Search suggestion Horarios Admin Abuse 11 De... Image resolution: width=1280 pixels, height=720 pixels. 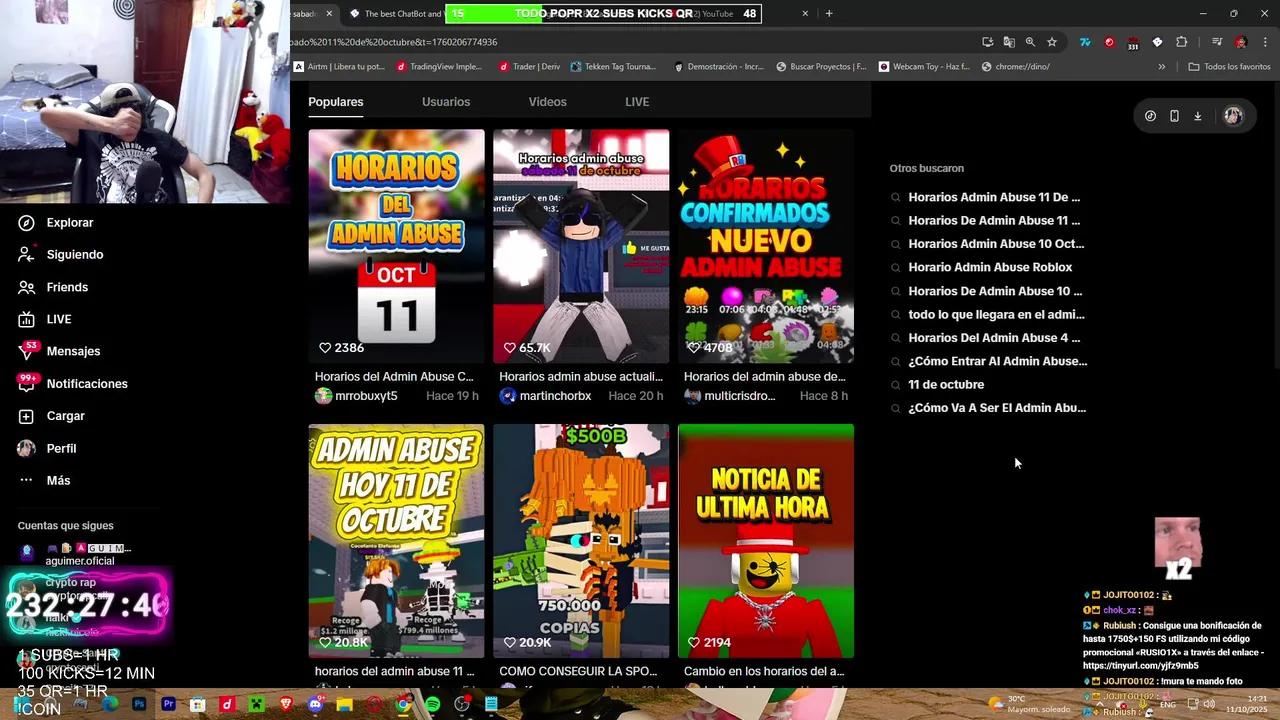coord(994,197)
